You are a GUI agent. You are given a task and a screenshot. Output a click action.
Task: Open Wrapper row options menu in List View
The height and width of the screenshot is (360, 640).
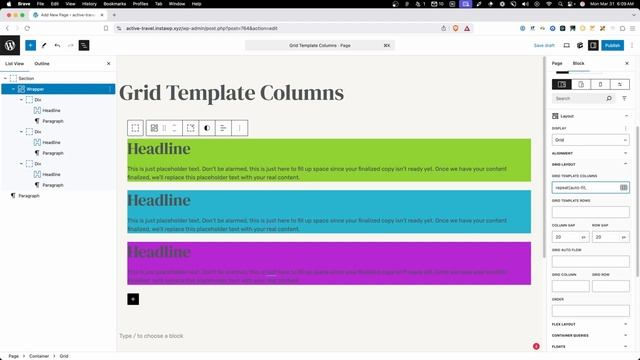pyautogui.click(x=110, y=89)
